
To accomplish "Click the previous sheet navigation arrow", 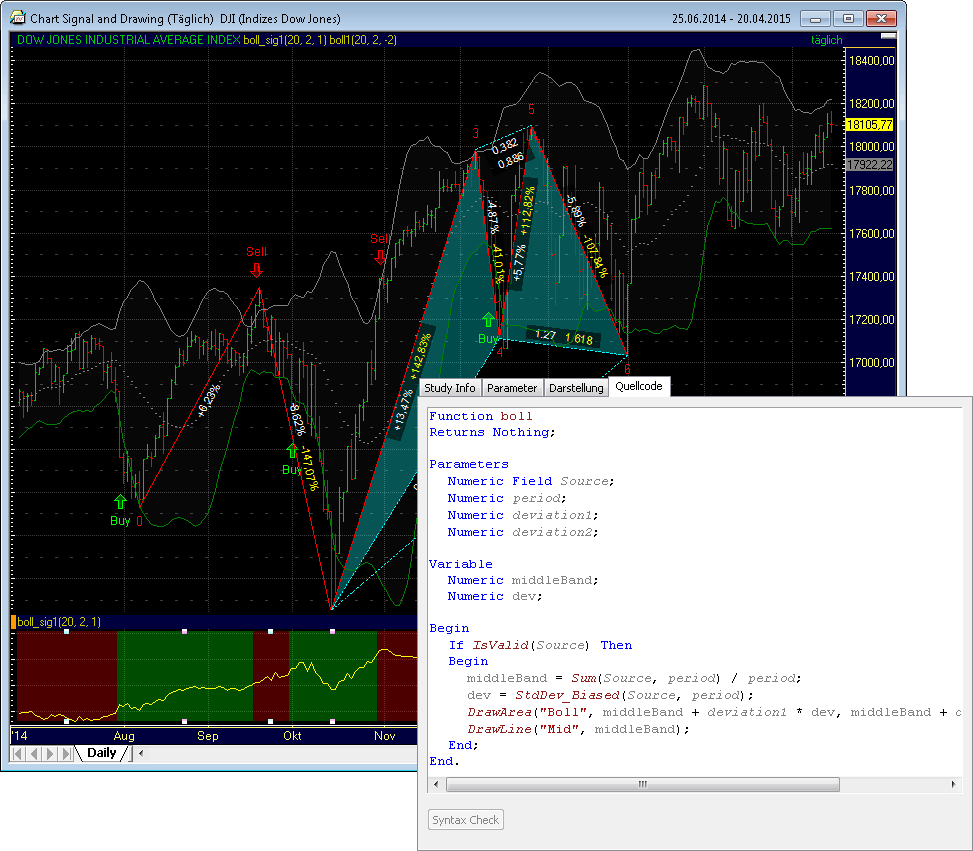I will point(36,753).
